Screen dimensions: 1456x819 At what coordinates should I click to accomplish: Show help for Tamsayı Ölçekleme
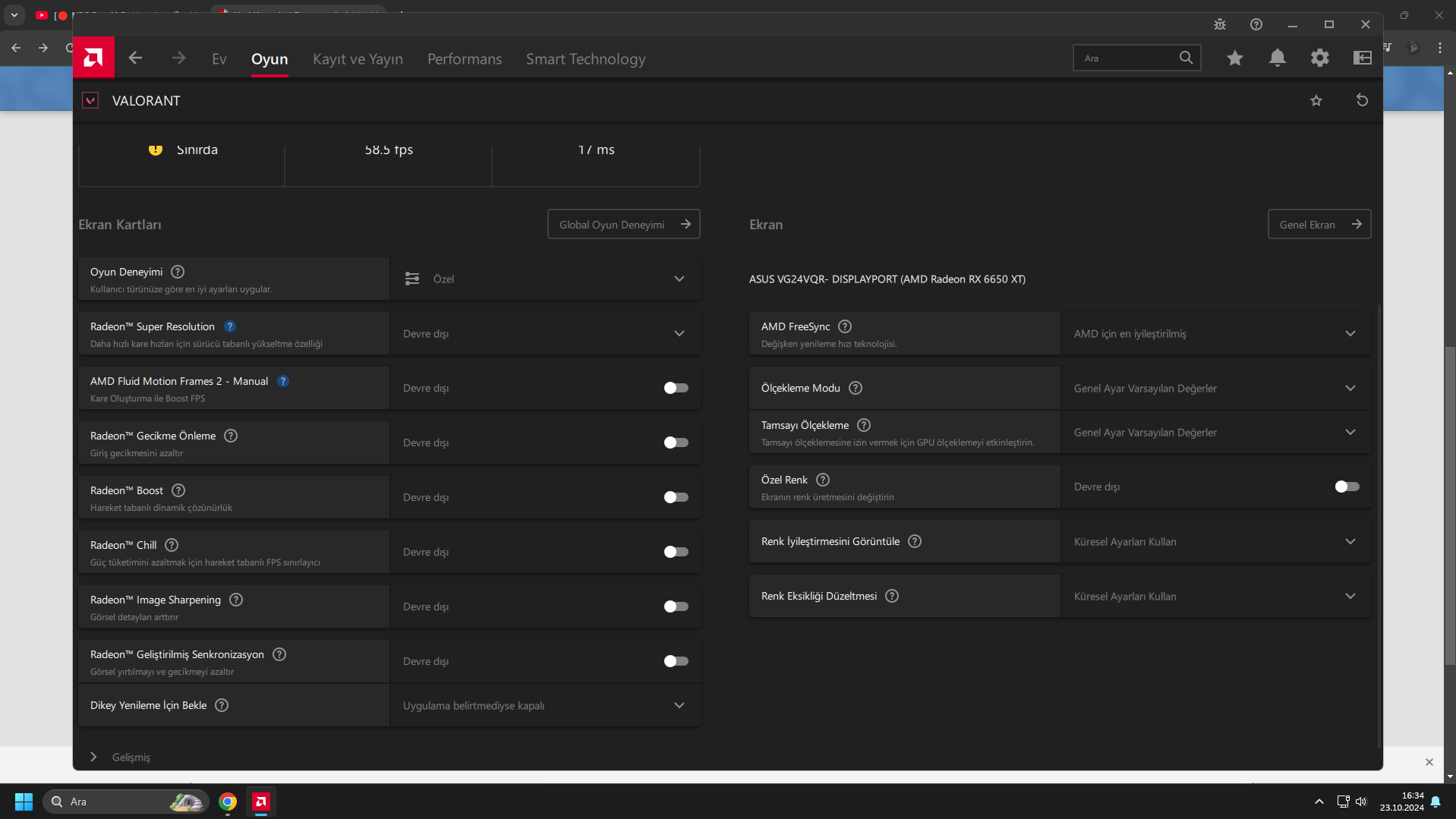(x=864, y=425)
